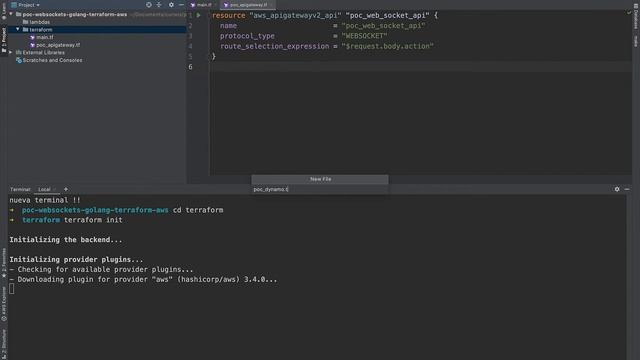Image resolution: width=640 pixels, height=360 pixels.
Task: Click the Project tool window side tab
Action: [4, 40]
